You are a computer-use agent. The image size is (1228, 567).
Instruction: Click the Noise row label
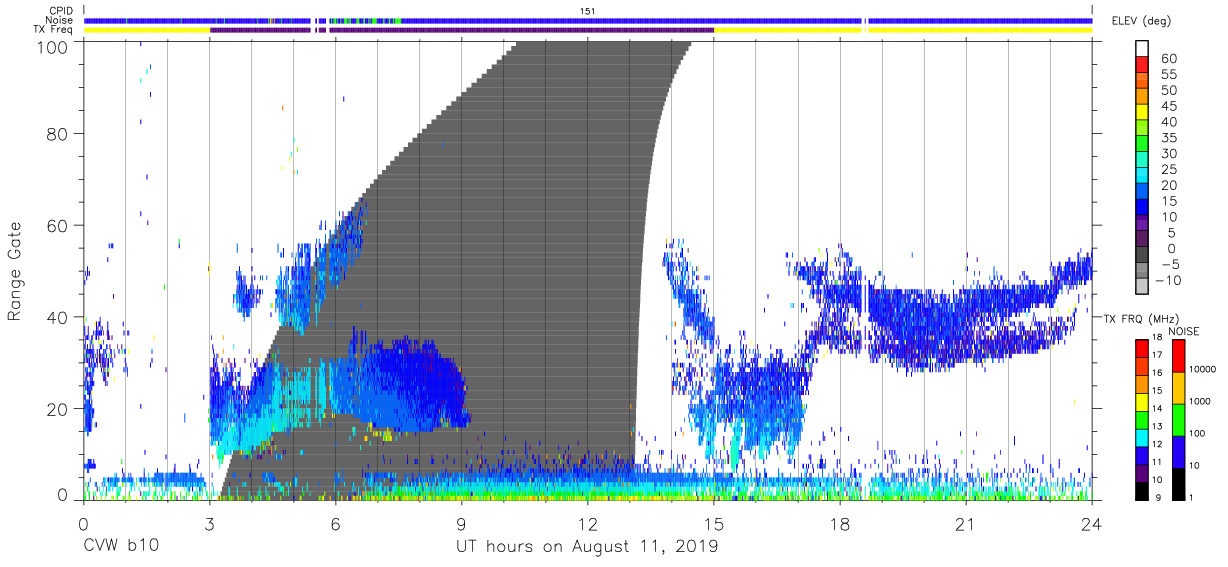point(61,20)
